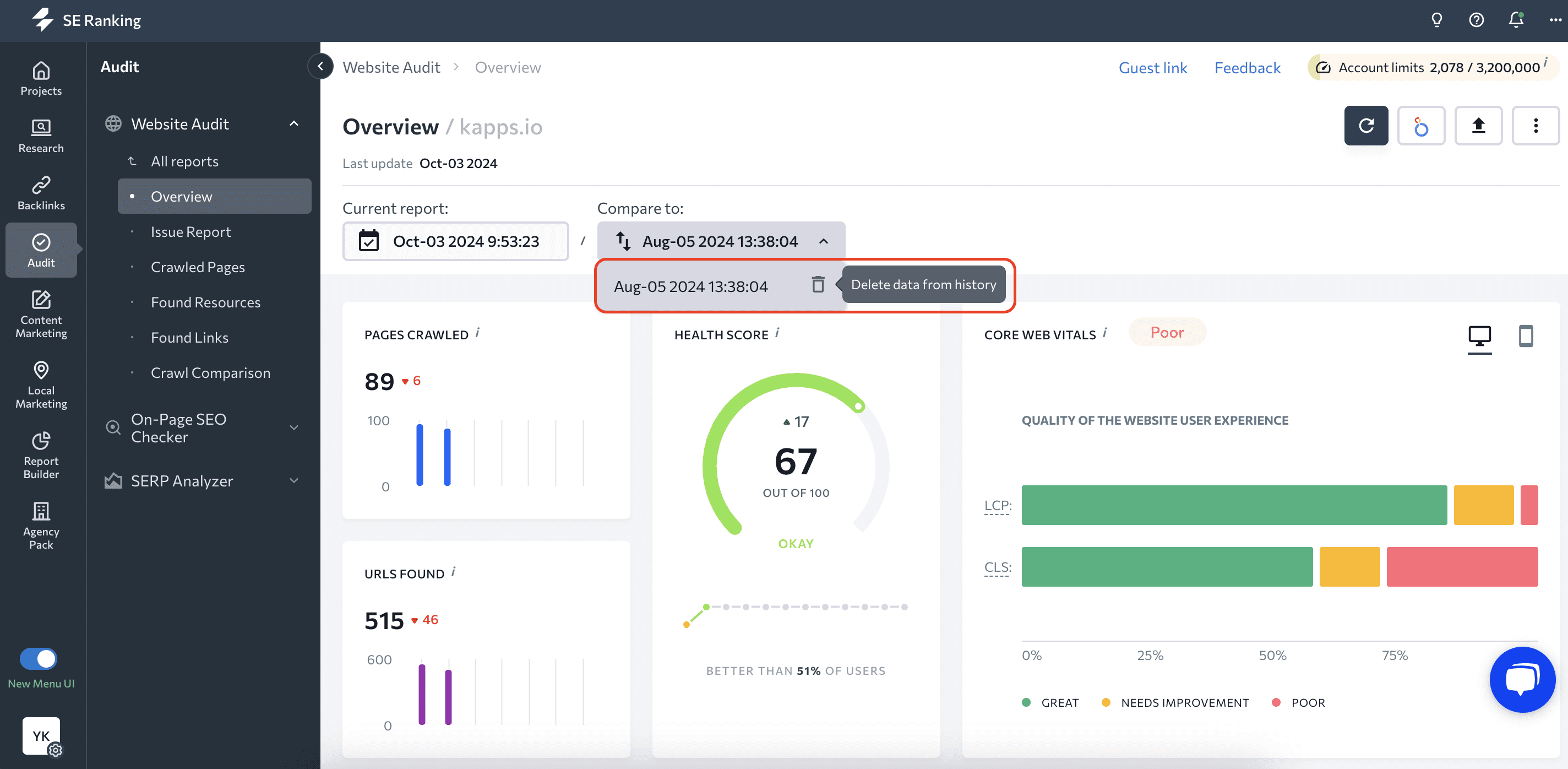This screenshot has height=769, width=1568.
Task: Click the Guest link
Action: click(1152, 68)
